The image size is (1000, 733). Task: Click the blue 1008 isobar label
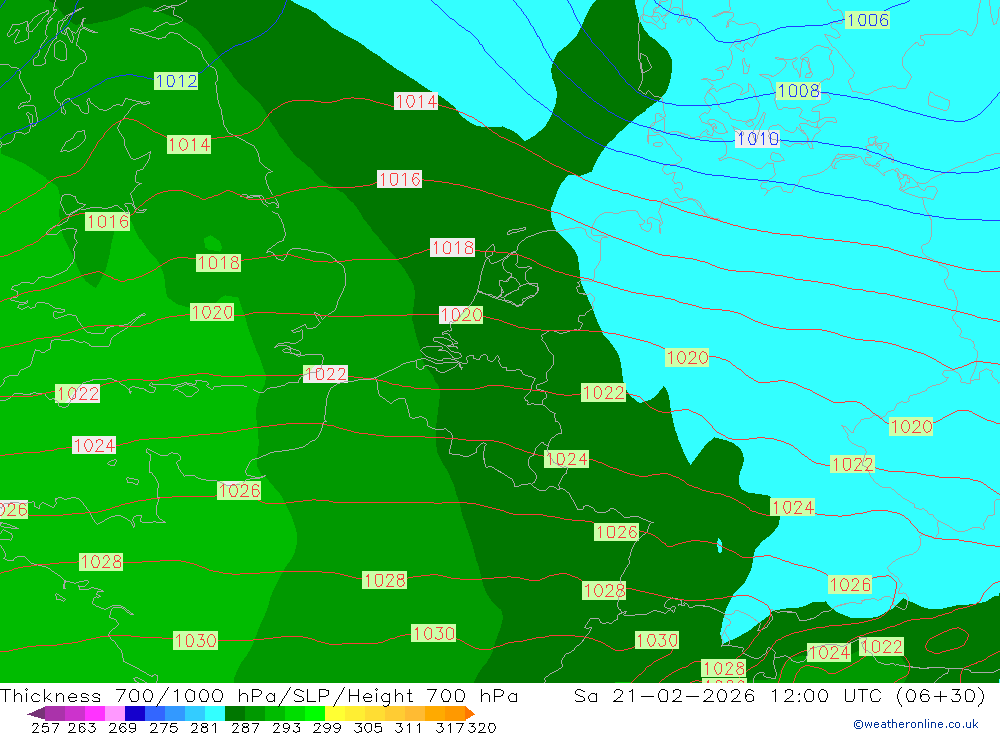click(x=798, y=91)
